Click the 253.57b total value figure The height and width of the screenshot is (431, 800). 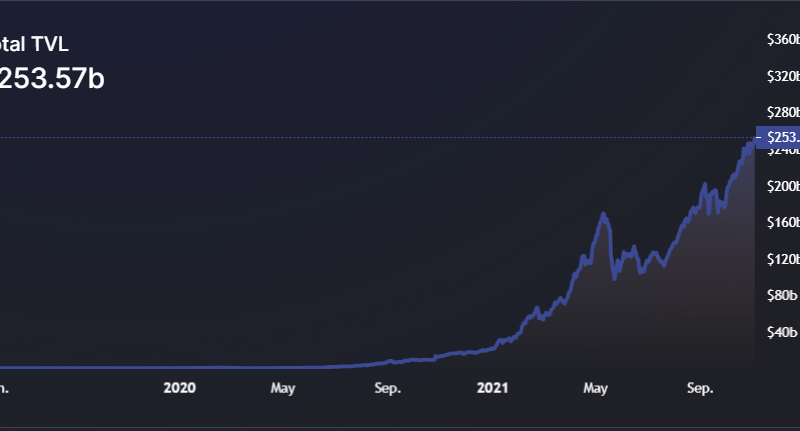tap(52, 78)
